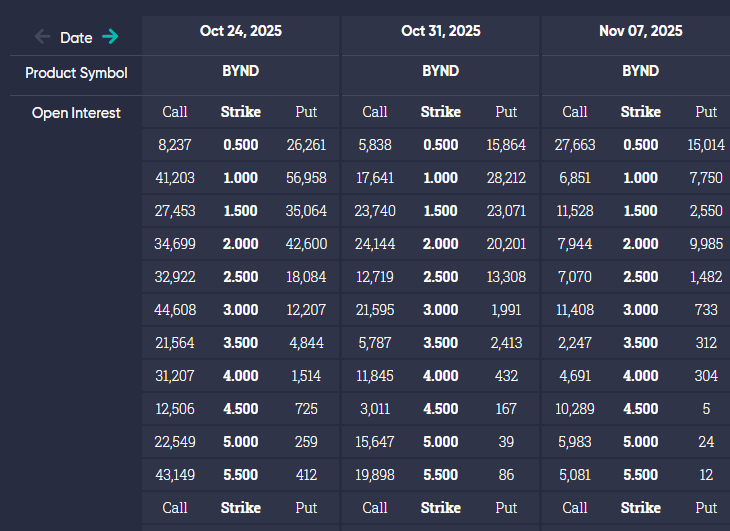Click the teal right arrow for next dates
This screenshot has height=531, width=730.
[110, 37]
